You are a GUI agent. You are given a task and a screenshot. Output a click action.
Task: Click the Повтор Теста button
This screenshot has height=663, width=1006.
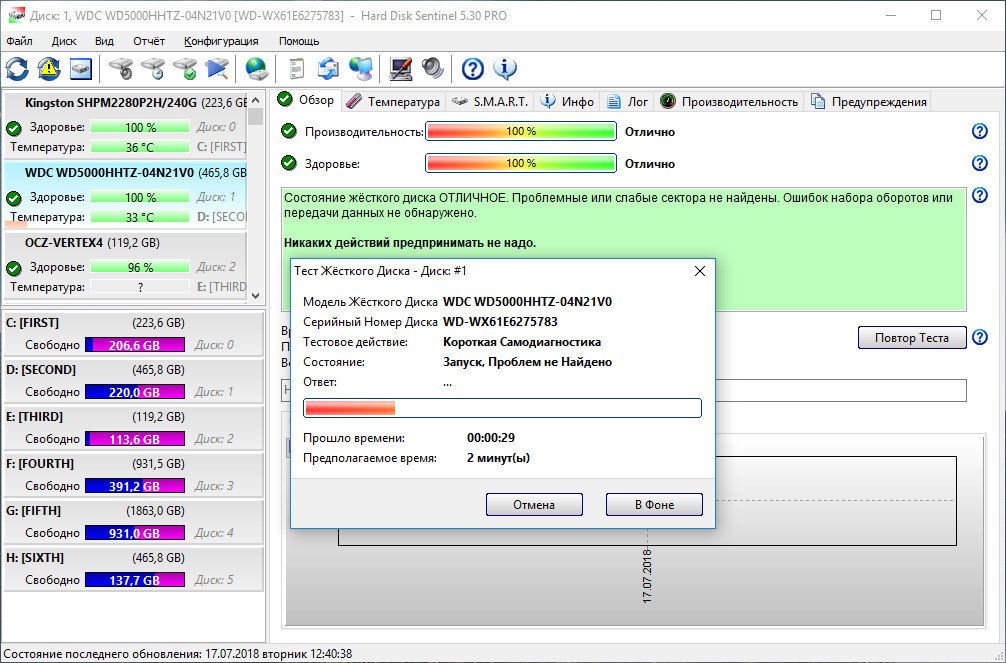pos(912,338)
